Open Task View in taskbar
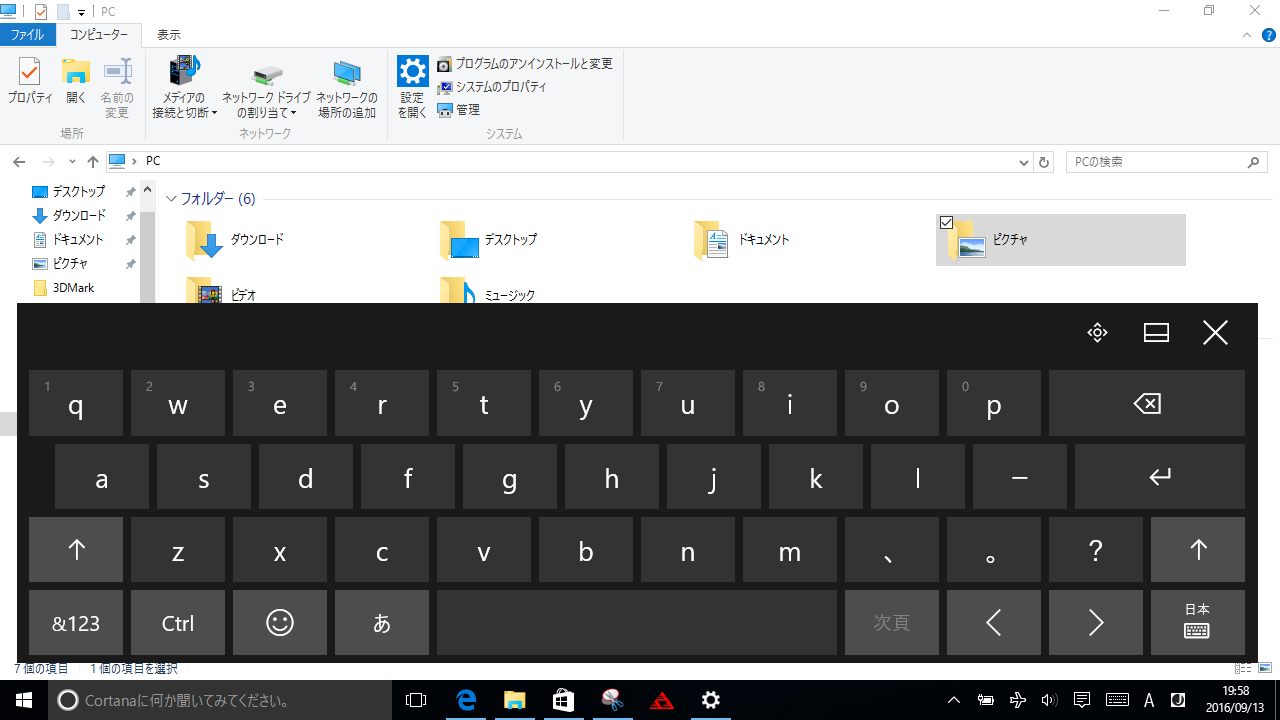Image resolution: width=1280 pixels, height=720 pixels. click(x=416, y=700)
